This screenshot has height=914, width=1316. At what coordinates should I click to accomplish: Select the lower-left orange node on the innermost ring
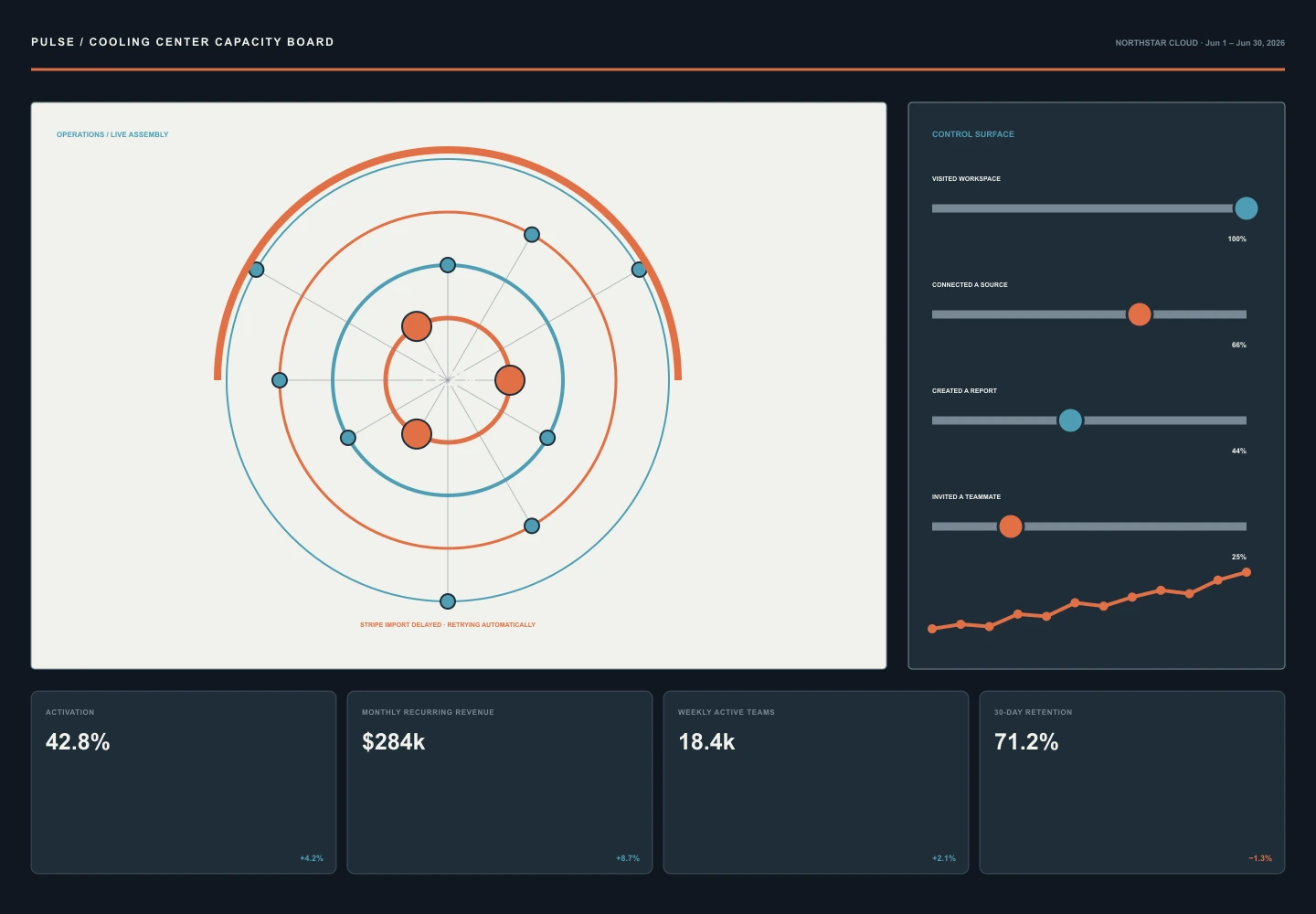(x=417, y=434)
